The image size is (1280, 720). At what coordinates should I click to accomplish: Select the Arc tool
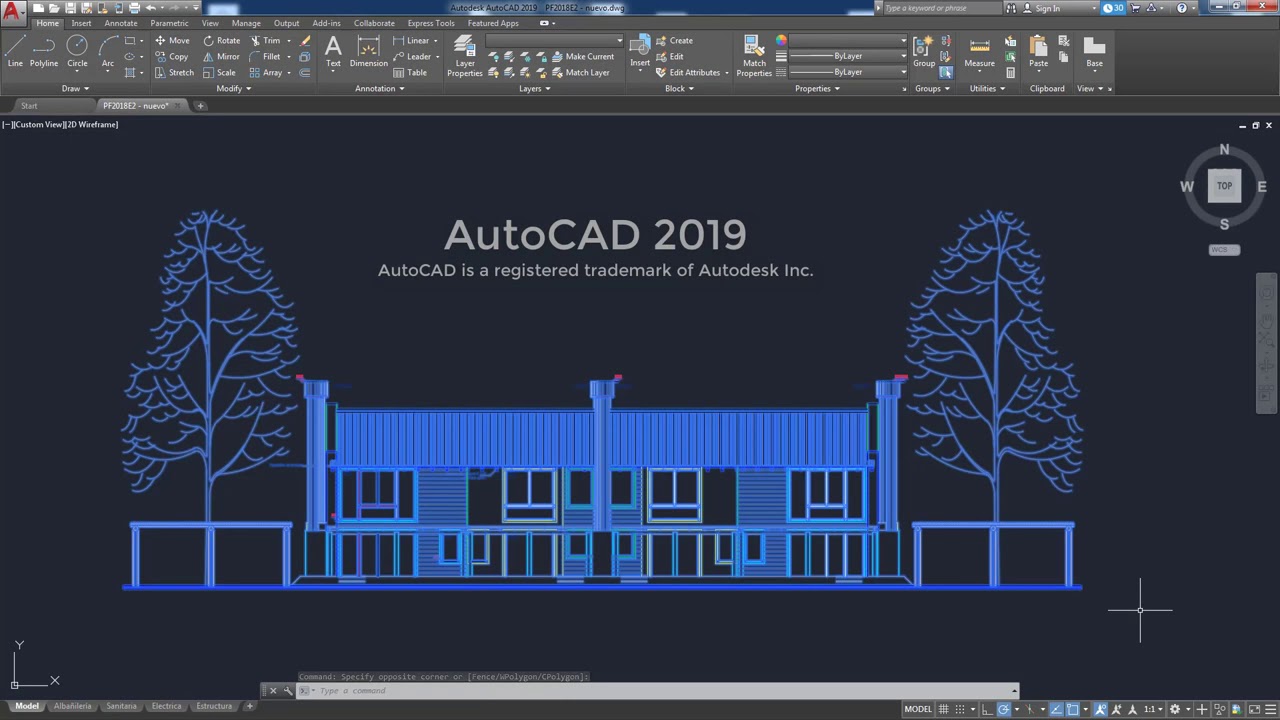click(x=108, y=51)
